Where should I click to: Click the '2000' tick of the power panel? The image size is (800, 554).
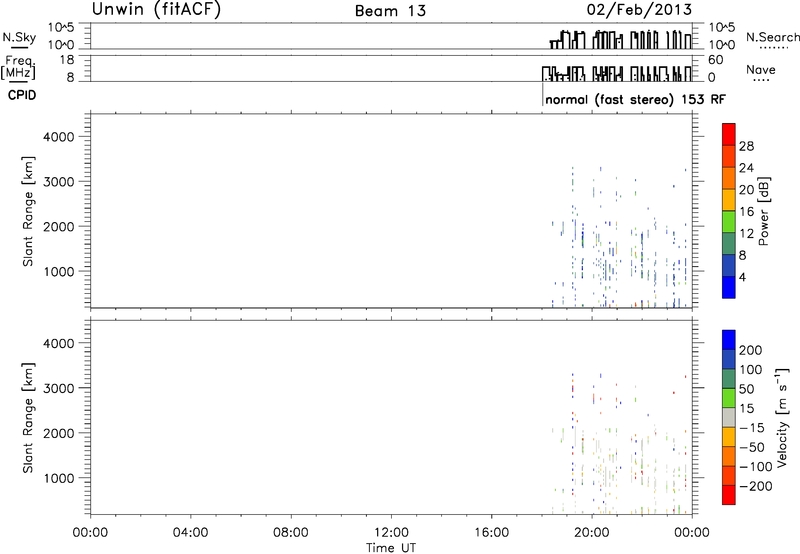[59, 226]
